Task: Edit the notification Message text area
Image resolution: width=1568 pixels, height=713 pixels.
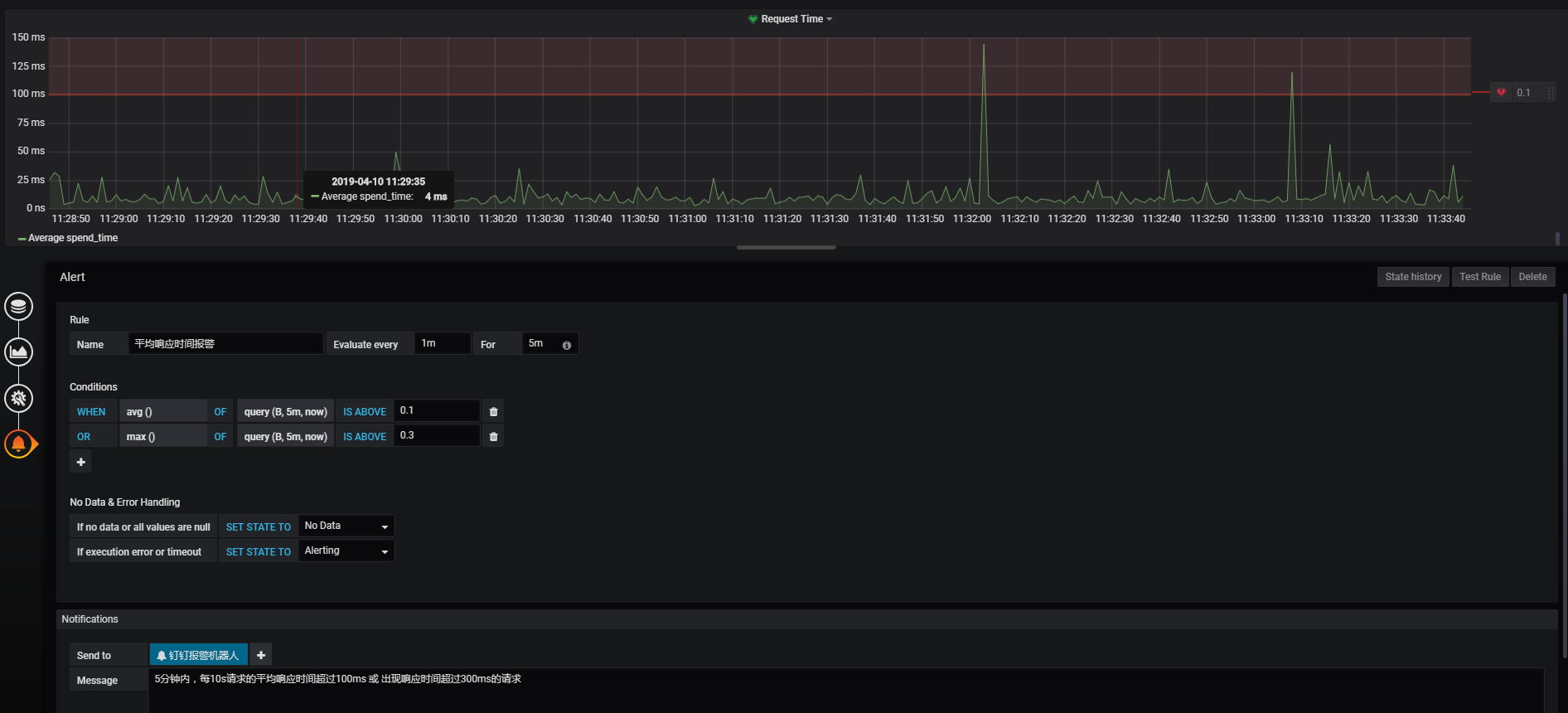Action: 846,691
